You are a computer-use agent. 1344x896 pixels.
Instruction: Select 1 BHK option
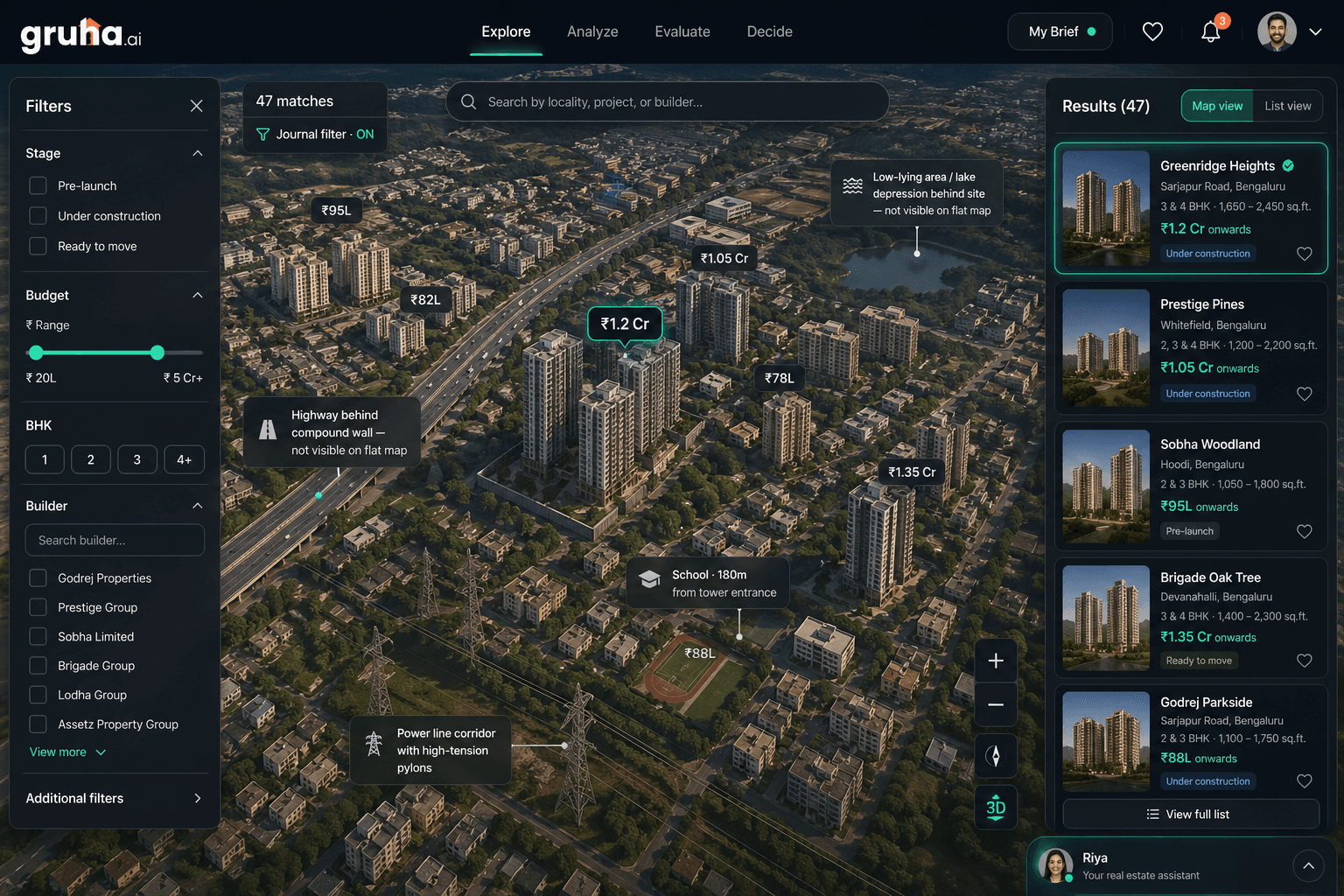[x=45, y=459]
